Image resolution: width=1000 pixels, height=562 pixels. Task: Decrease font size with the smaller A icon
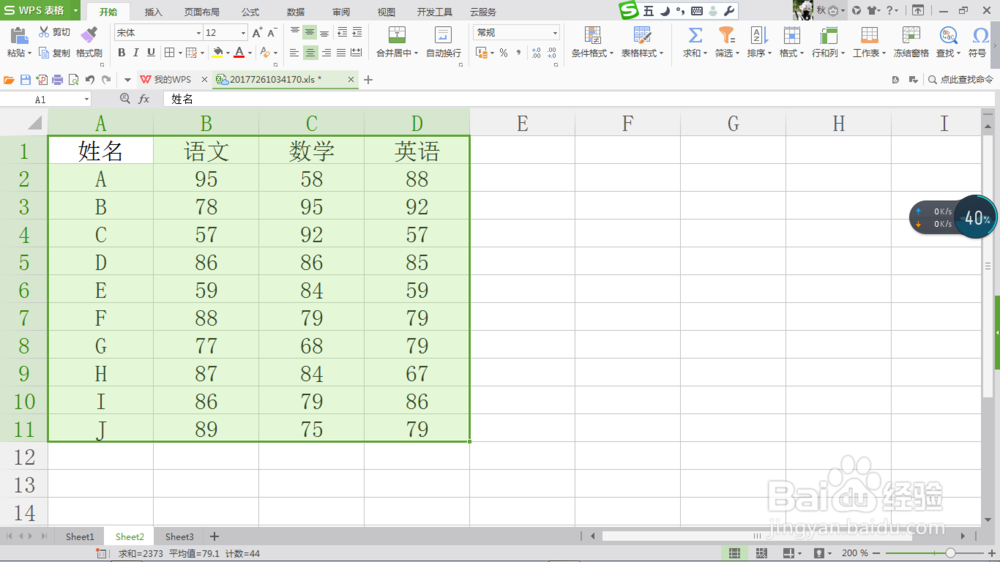pos(272,33)
